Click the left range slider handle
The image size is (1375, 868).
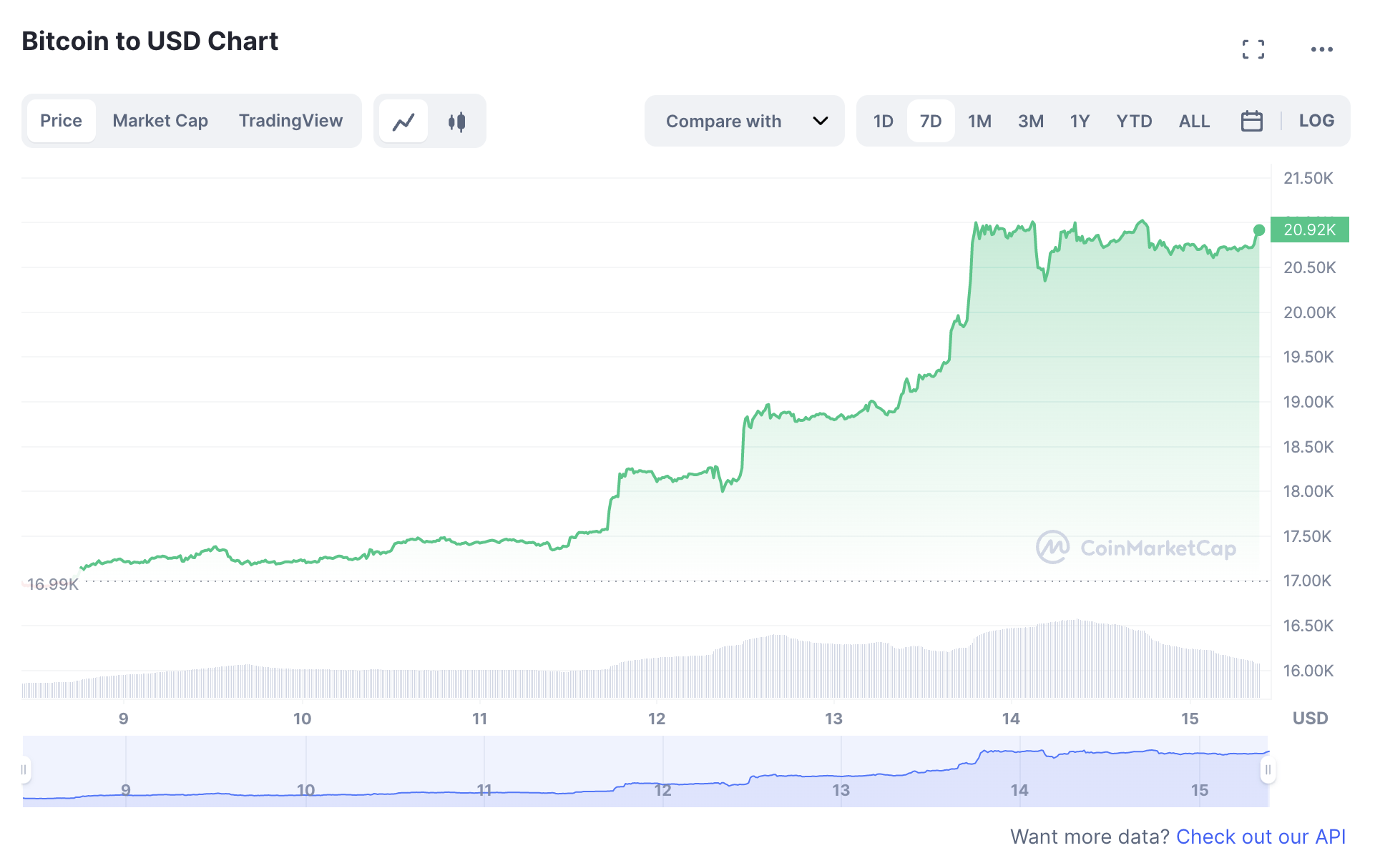click(24, 770)
